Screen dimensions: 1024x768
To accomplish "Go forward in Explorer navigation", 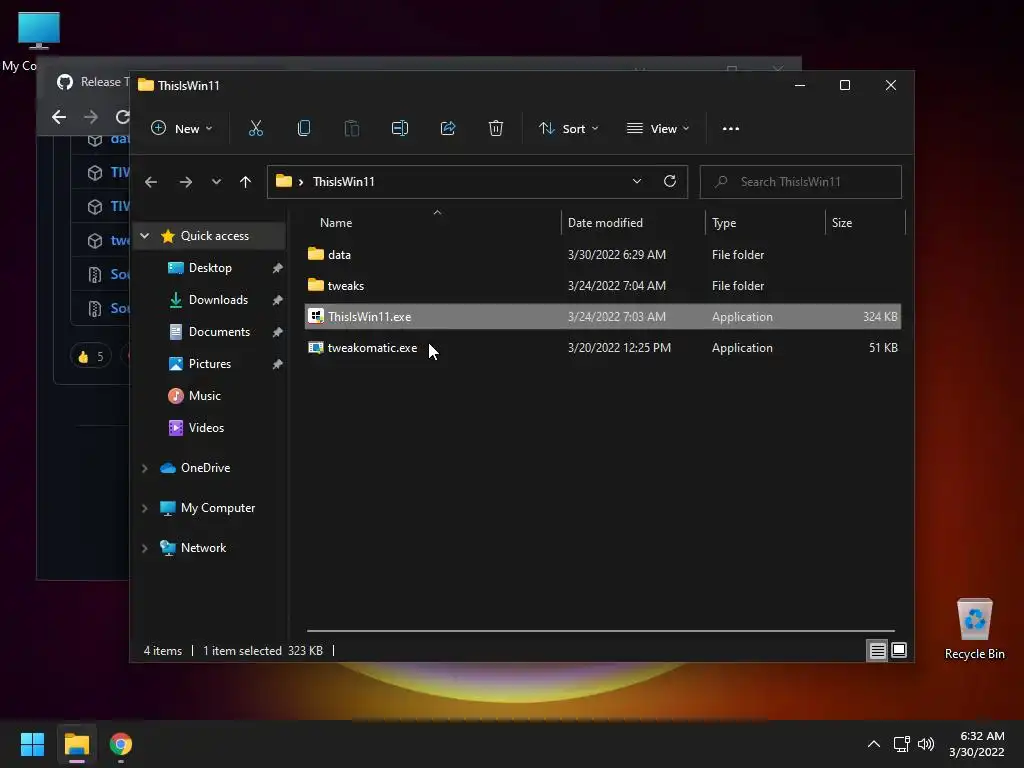I will pos(185,182).
